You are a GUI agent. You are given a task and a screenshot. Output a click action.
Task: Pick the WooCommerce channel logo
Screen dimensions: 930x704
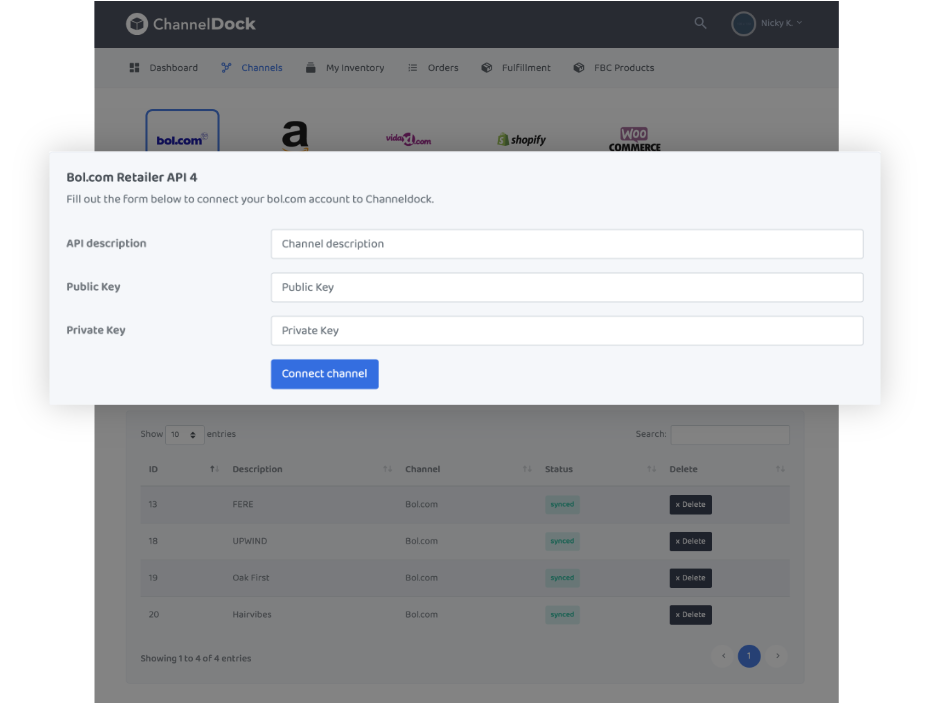coord(634,139)
